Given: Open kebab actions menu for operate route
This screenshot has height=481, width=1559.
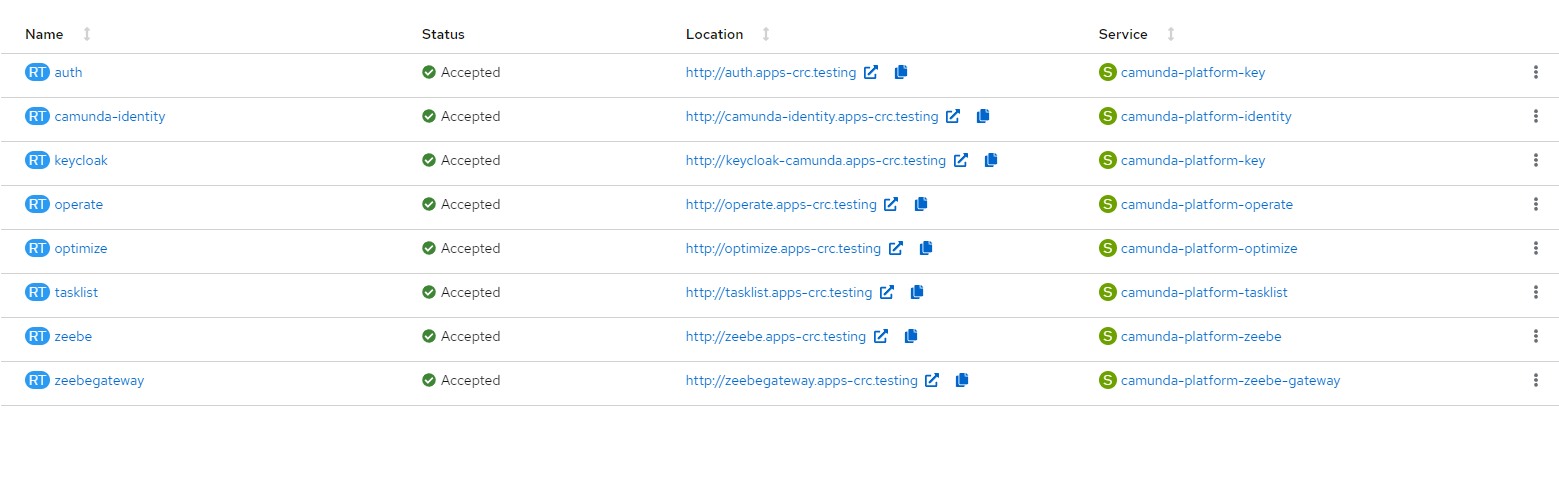Looking at the screenshot, I should click(1535, 204).
